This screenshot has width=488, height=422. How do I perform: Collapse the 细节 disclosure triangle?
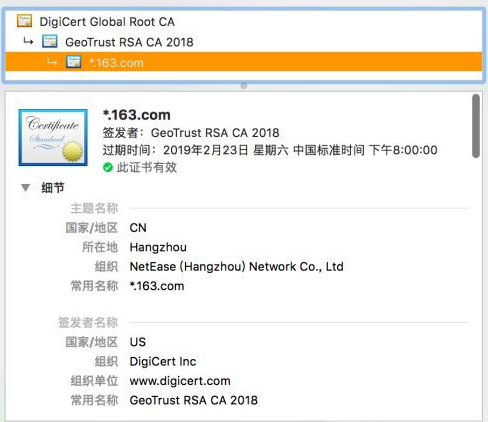pyautogui.click(x=26, y=188)
